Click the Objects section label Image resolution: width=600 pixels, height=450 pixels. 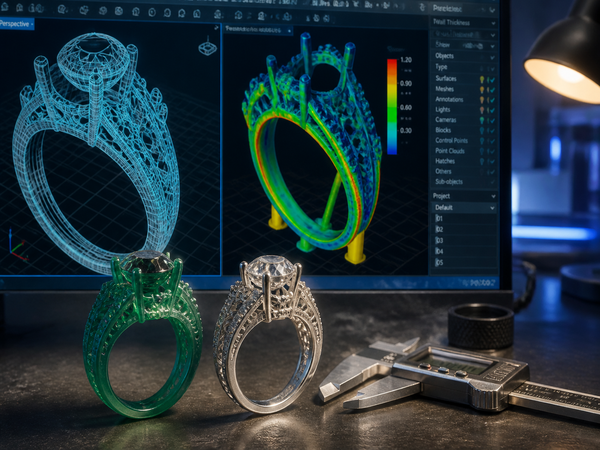click(x=444, y=56)
